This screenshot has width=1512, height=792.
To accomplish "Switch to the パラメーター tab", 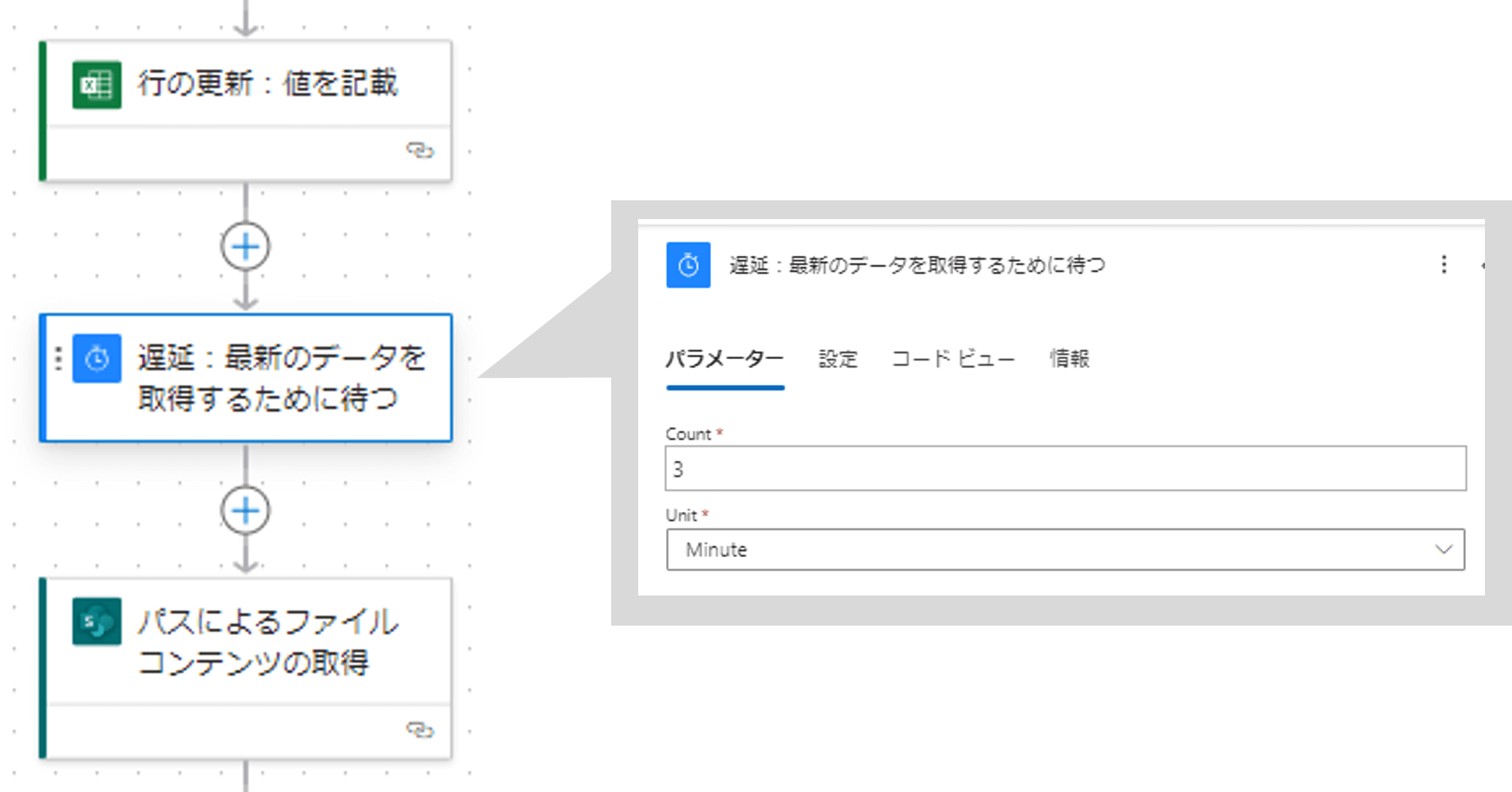I will pyautogui.click(x=725, y=359).
